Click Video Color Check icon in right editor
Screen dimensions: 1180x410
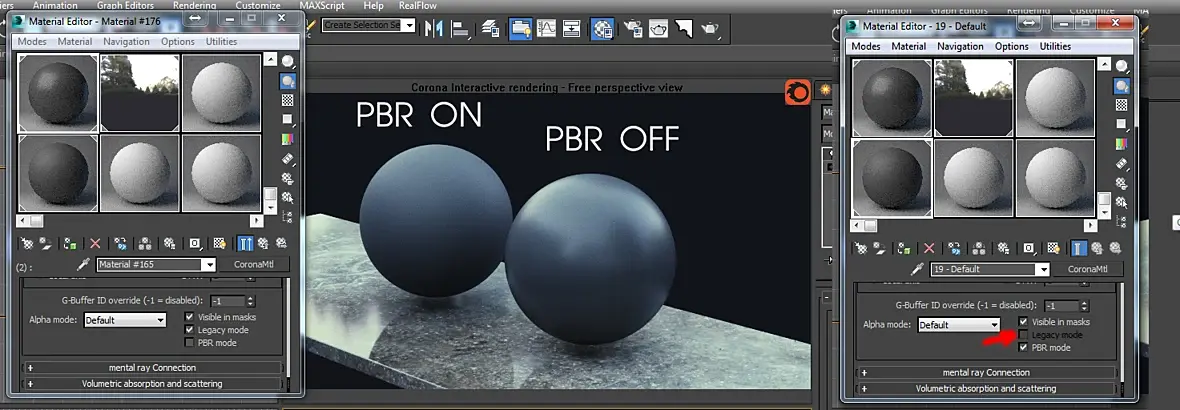(1121, 144)
